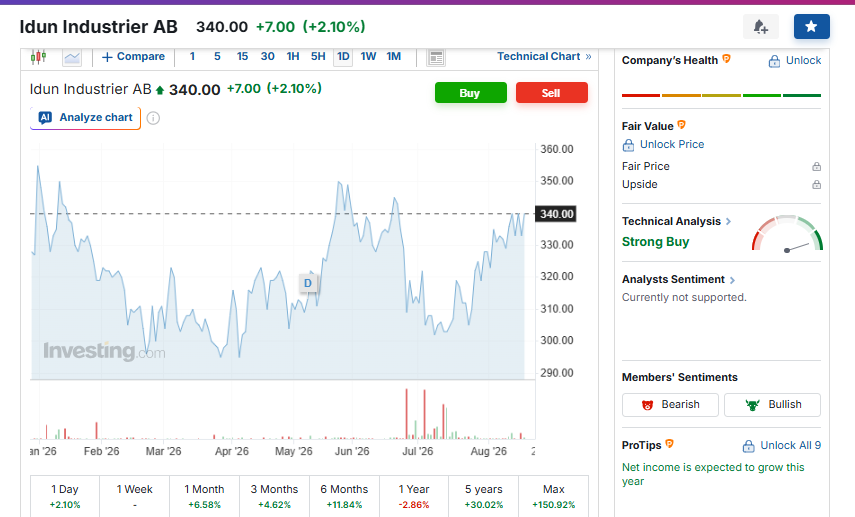Image resolution: width=855 pixels, height=517 pixels.
Task: Click Unlock Price under Fair Value
Action: [663, 145]
